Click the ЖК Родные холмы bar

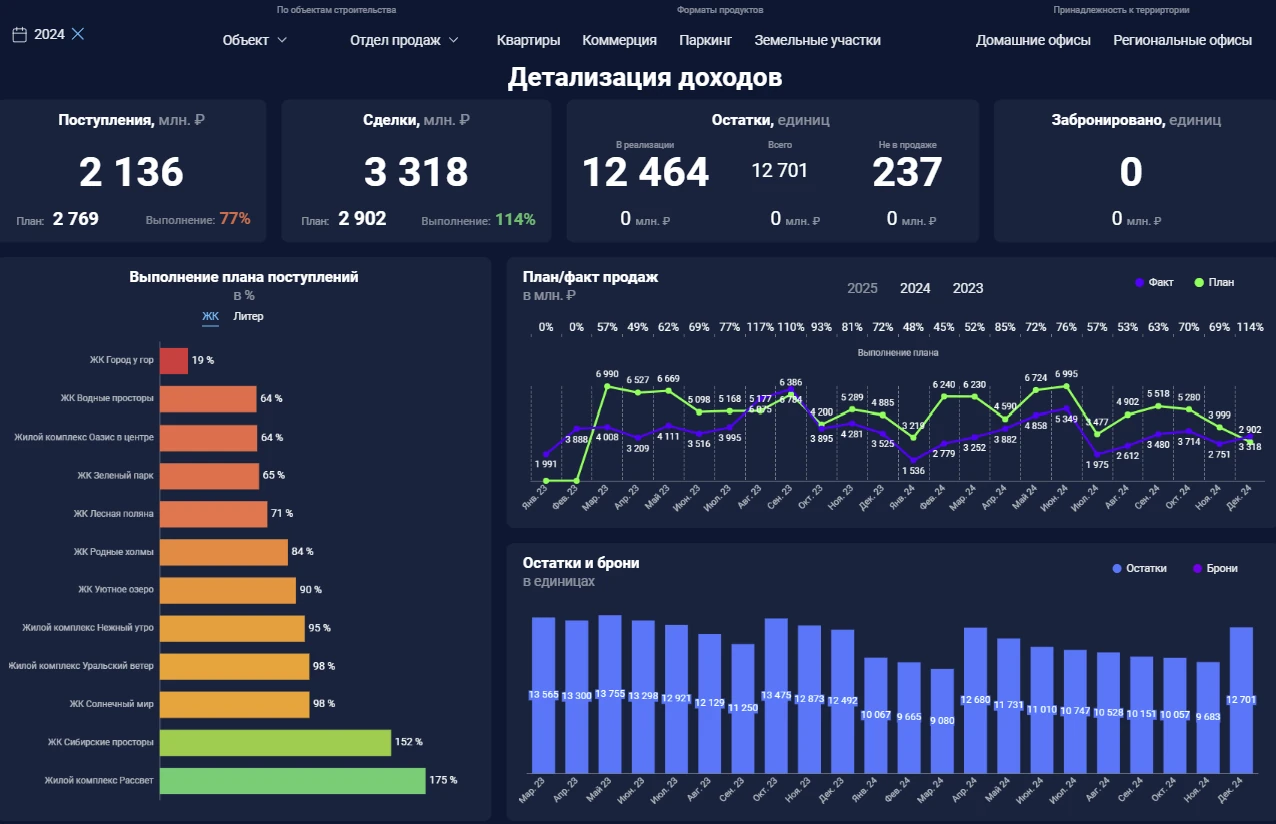pos(224,552)
